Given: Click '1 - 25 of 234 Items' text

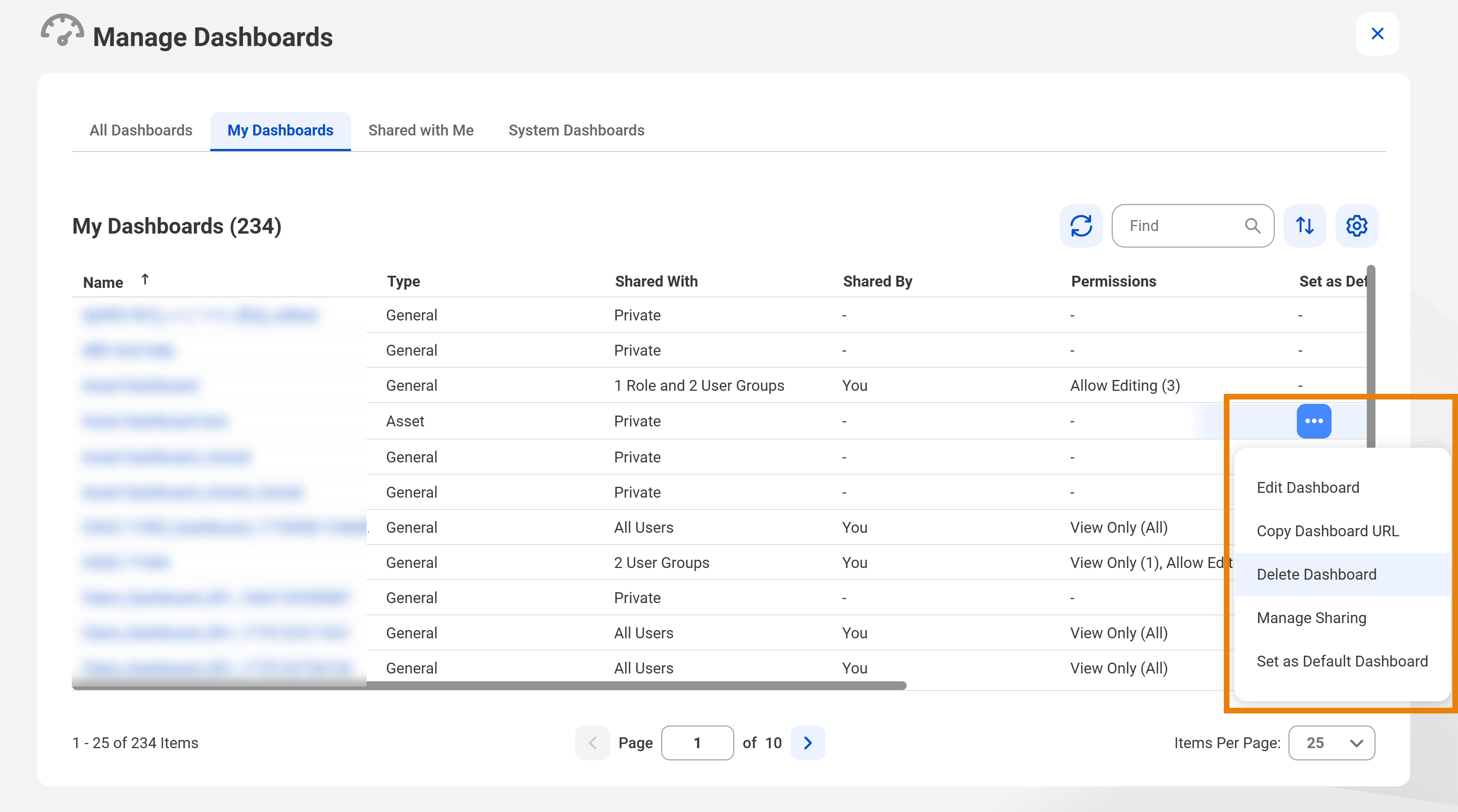Looking at the screenshot, I should 135,743.
